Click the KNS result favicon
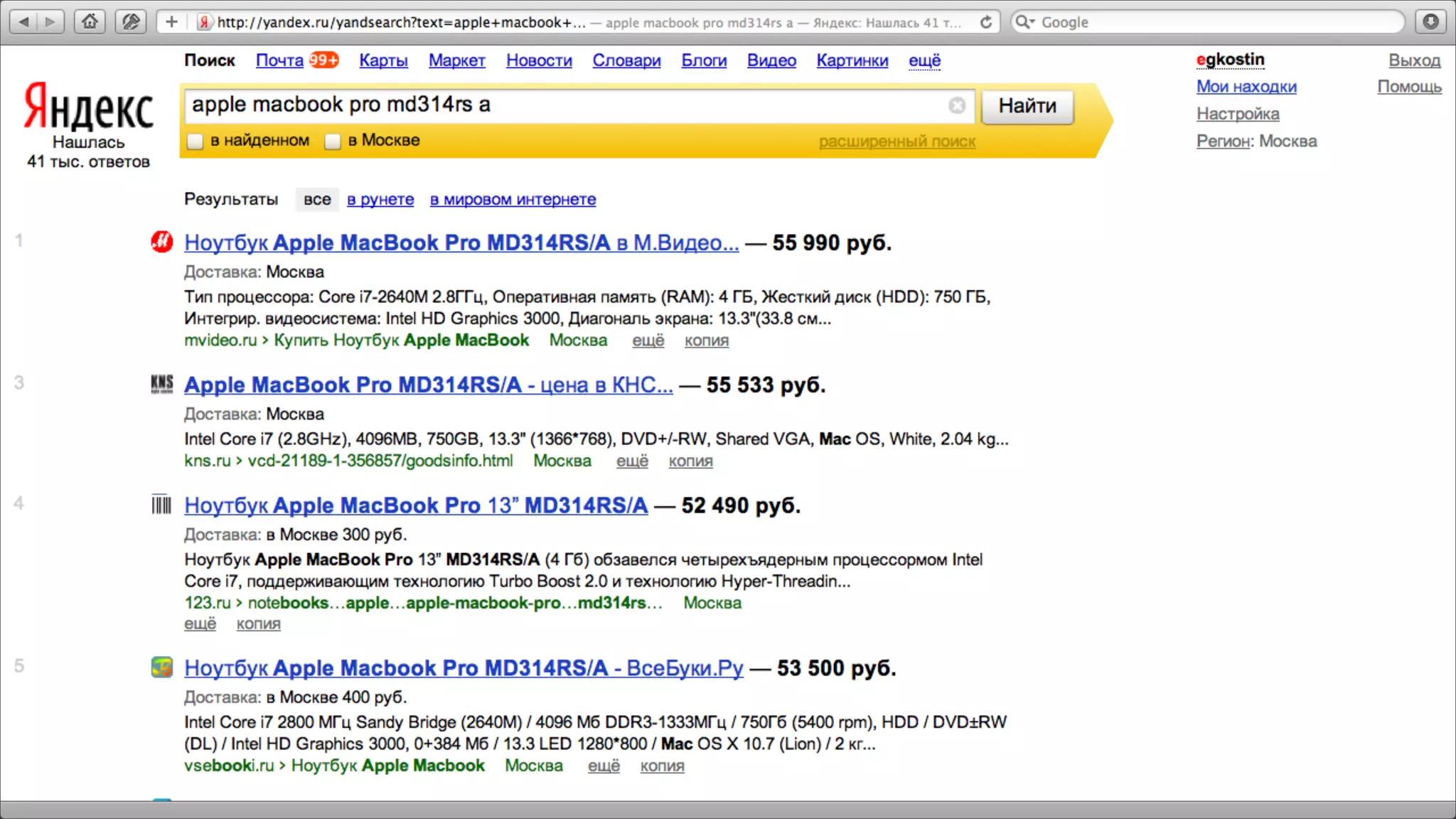Viewport: 1456px width, 819px height. tap(162, 384)
